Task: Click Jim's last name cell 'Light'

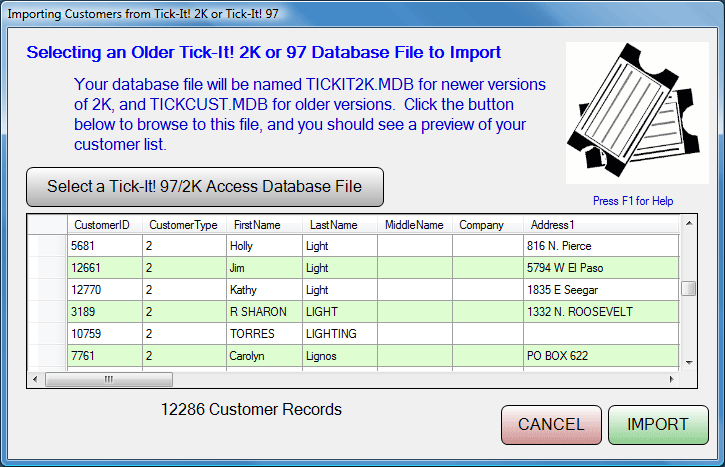Action: point(340,268)
